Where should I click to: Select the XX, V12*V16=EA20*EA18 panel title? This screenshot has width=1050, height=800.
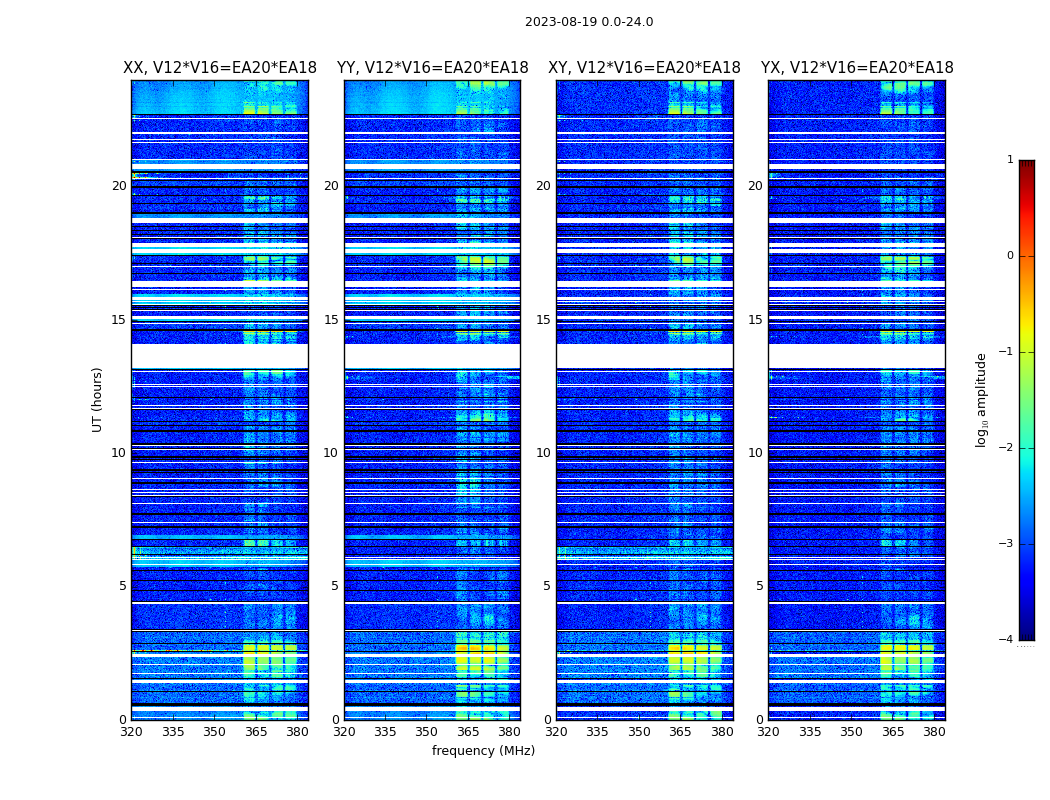click(220, 68)
